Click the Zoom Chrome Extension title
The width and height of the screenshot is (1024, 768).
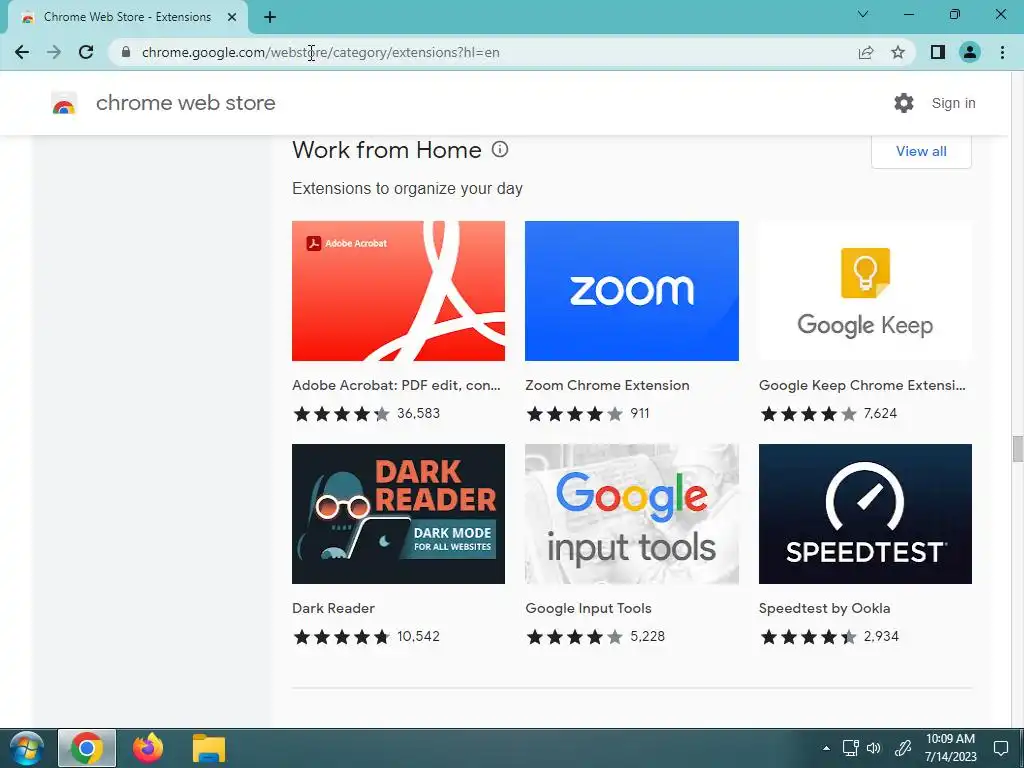[x=607, y=385]
